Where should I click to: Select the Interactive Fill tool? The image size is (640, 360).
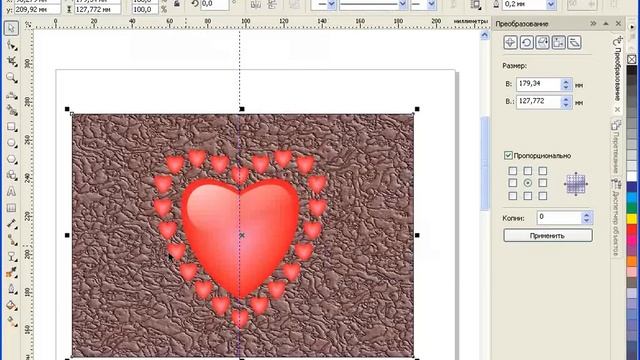(x=11, y=321)
